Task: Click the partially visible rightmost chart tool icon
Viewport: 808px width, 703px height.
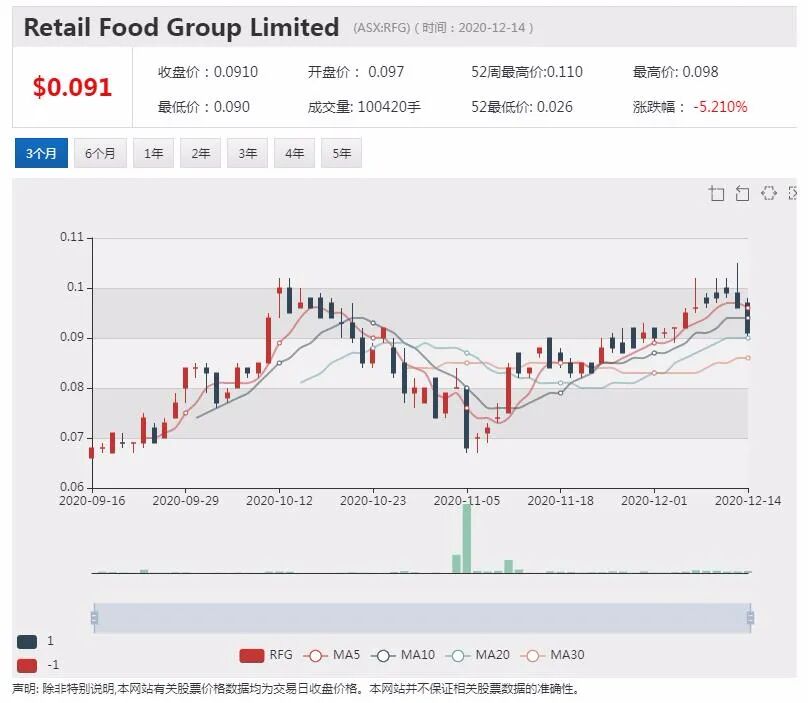Action: (793, 193)
